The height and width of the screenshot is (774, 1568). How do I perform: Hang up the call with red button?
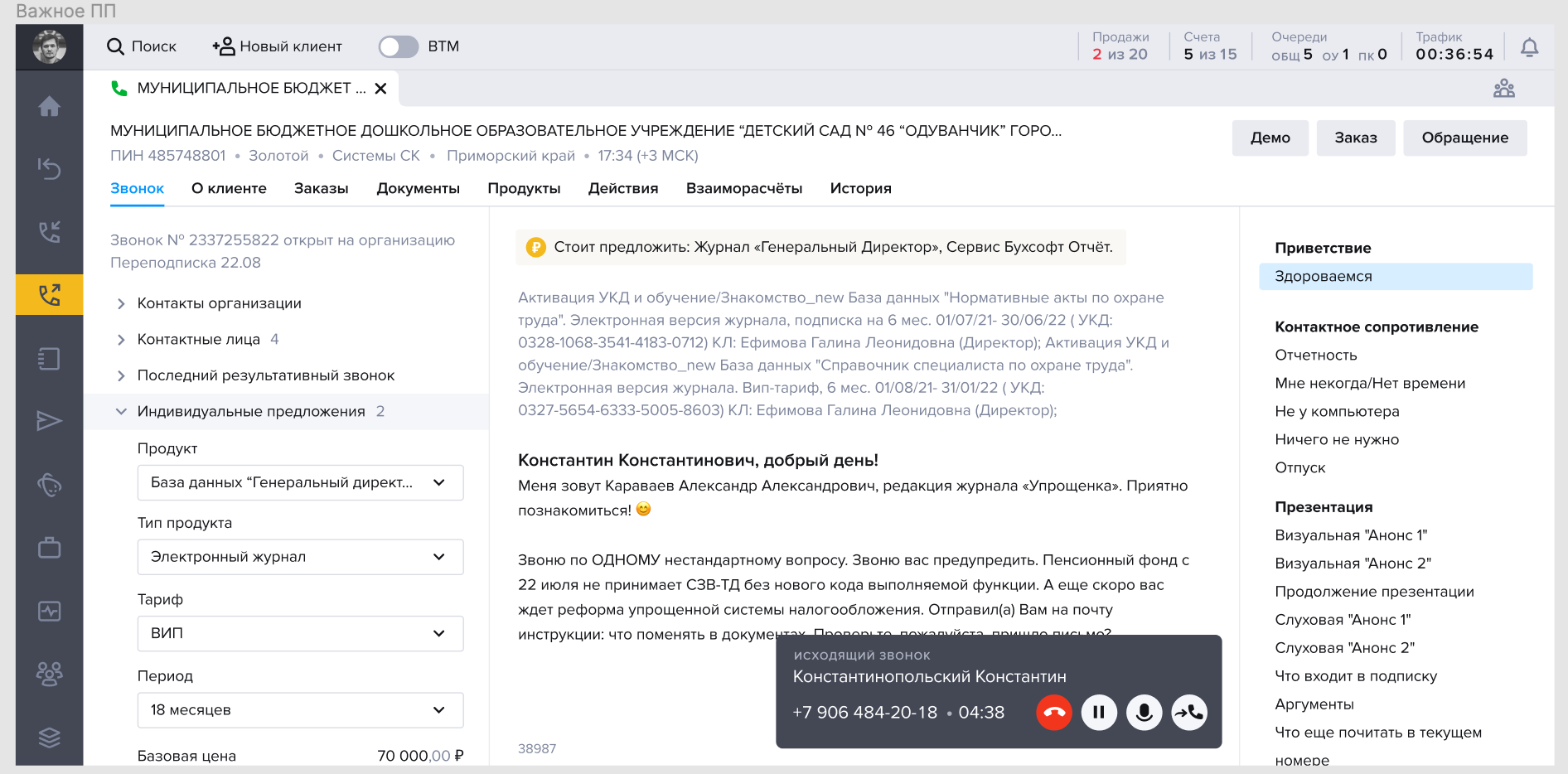(1054, 713)
